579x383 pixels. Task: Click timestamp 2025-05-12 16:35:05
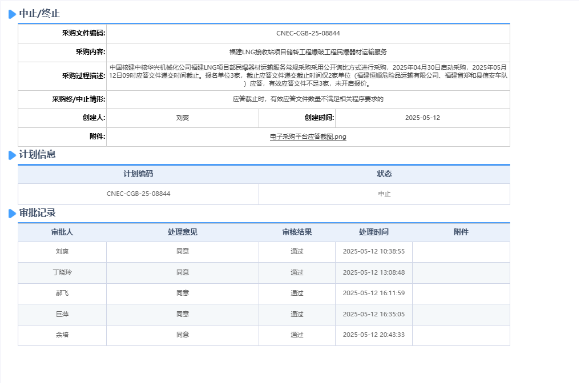(x=374, y=314)
